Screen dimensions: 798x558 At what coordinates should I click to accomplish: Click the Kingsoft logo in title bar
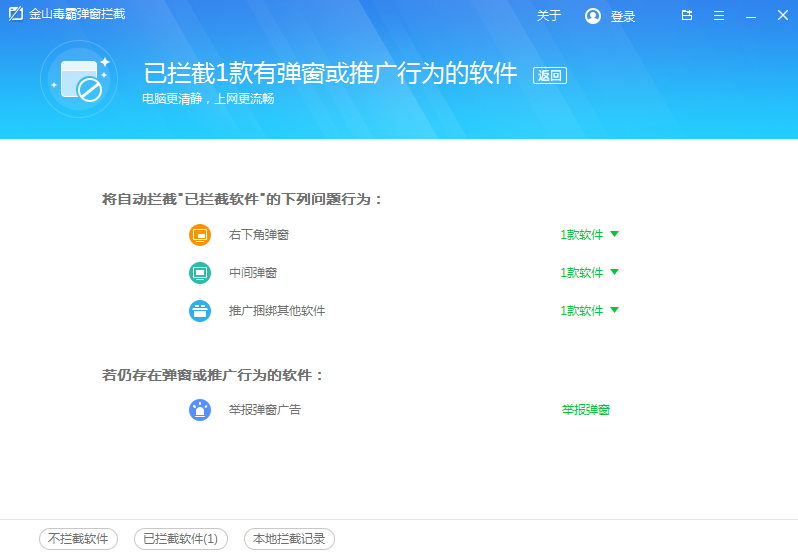click(16, 15)
